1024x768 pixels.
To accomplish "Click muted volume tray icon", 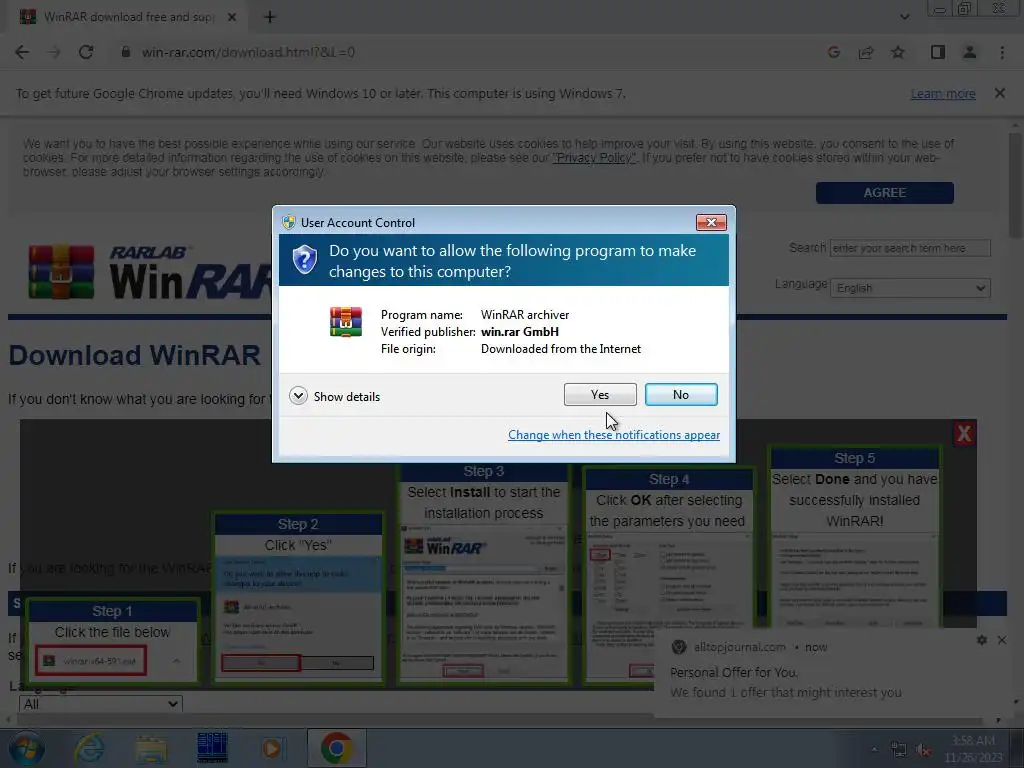I will 923,750.
